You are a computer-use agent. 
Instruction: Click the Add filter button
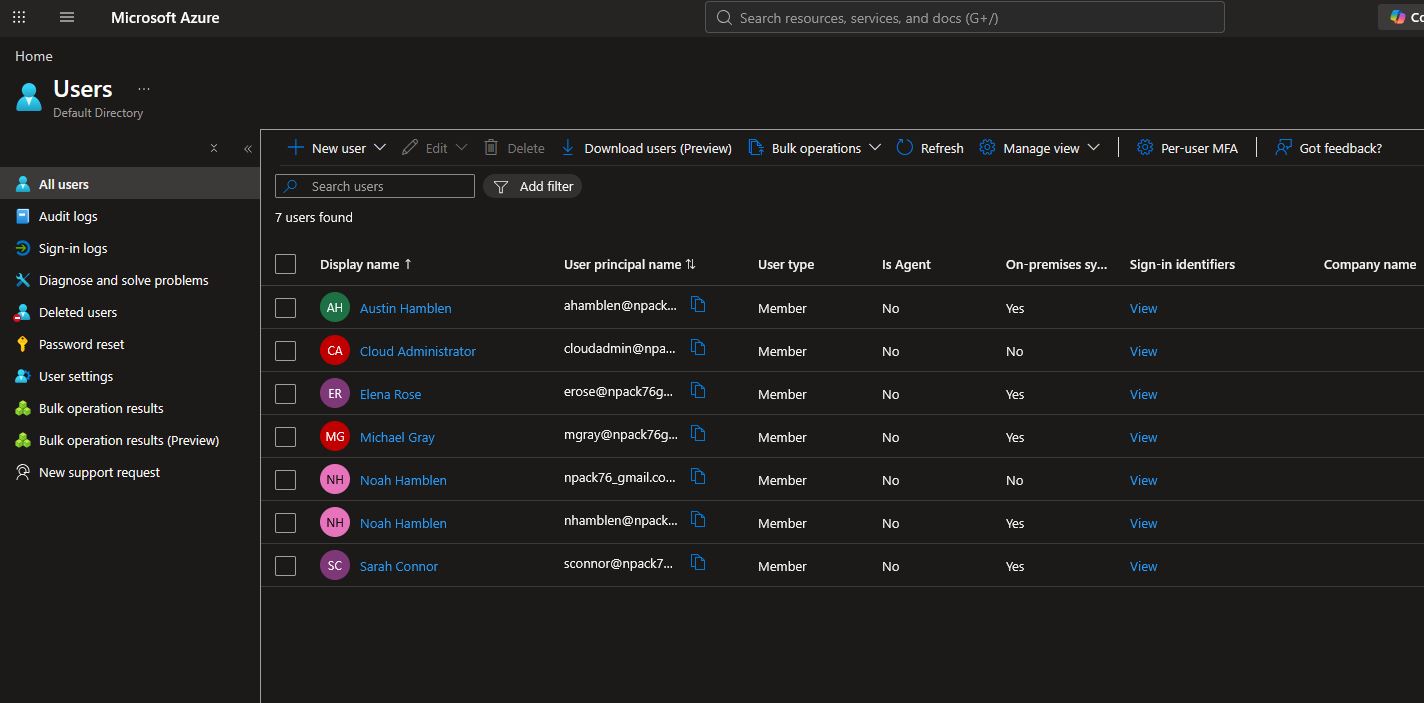point(532,186)
